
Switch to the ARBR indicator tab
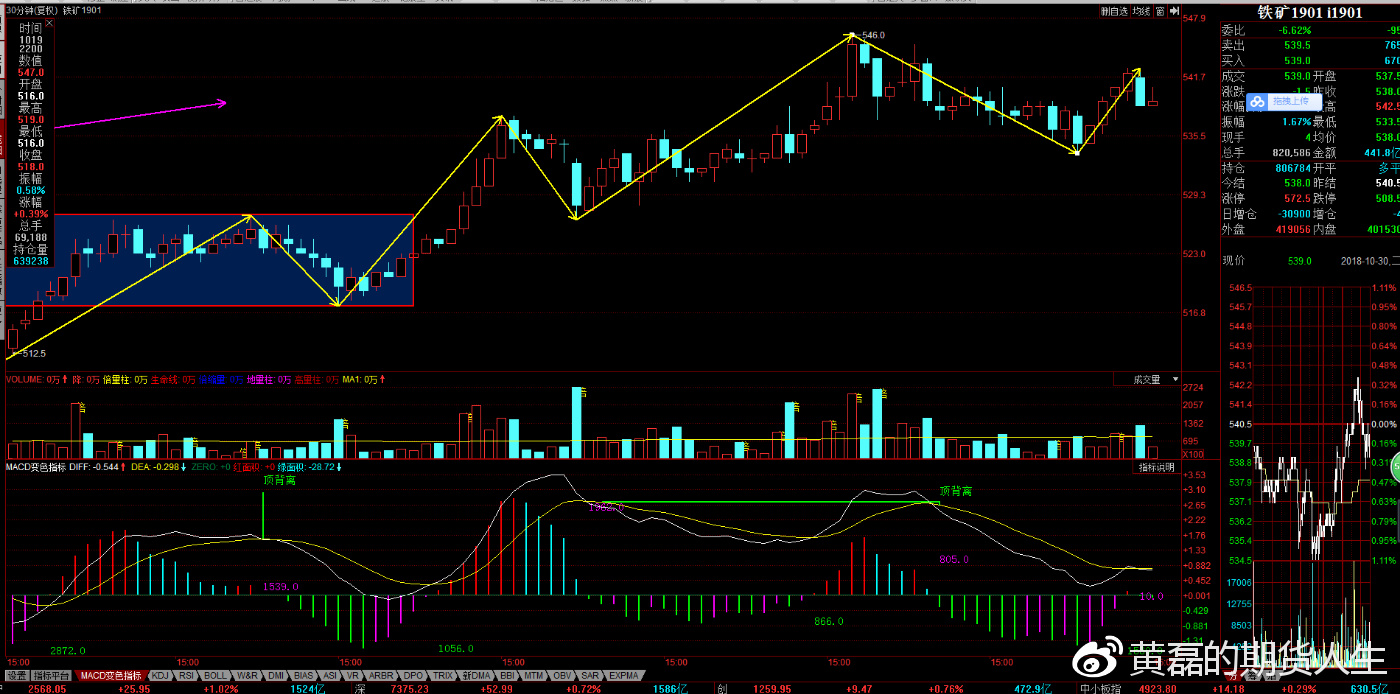pyautogui.click(x=381, y=675)
